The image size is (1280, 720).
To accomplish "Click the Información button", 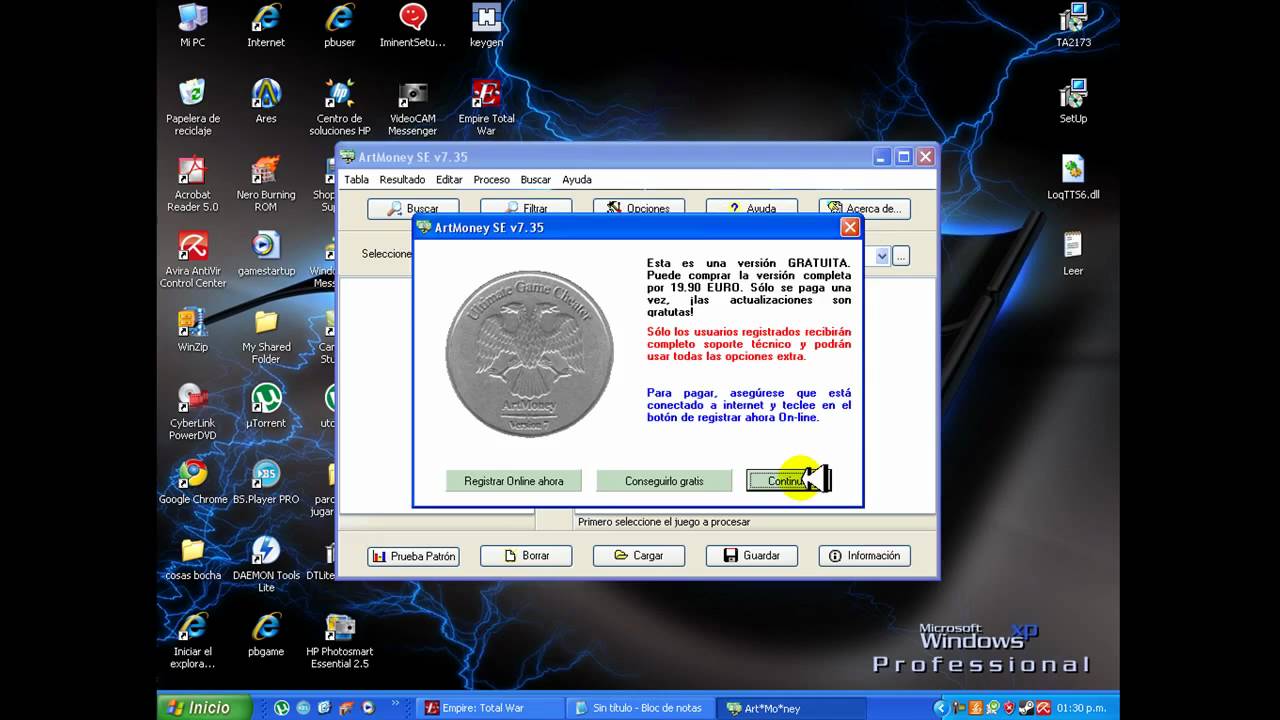I will 865,556.
